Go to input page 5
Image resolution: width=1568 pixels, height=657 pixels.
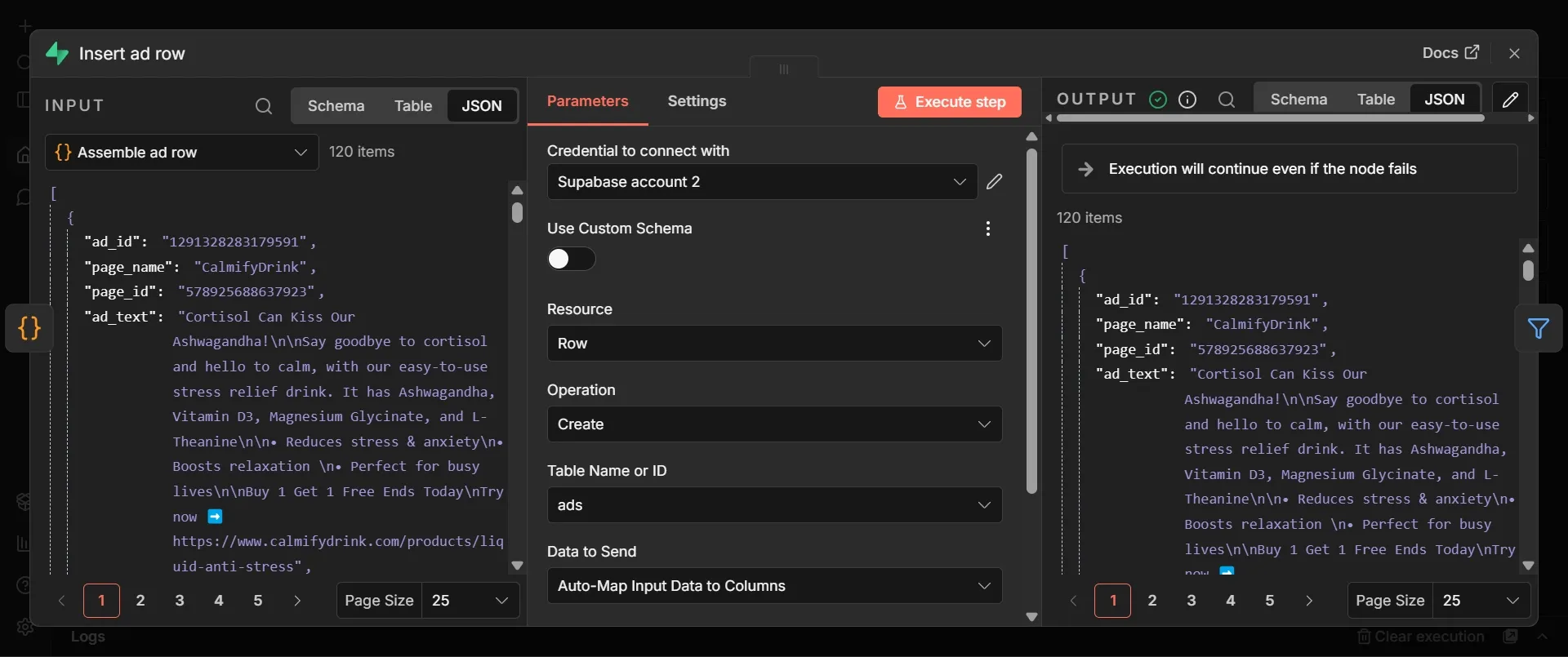click(258, 601)
